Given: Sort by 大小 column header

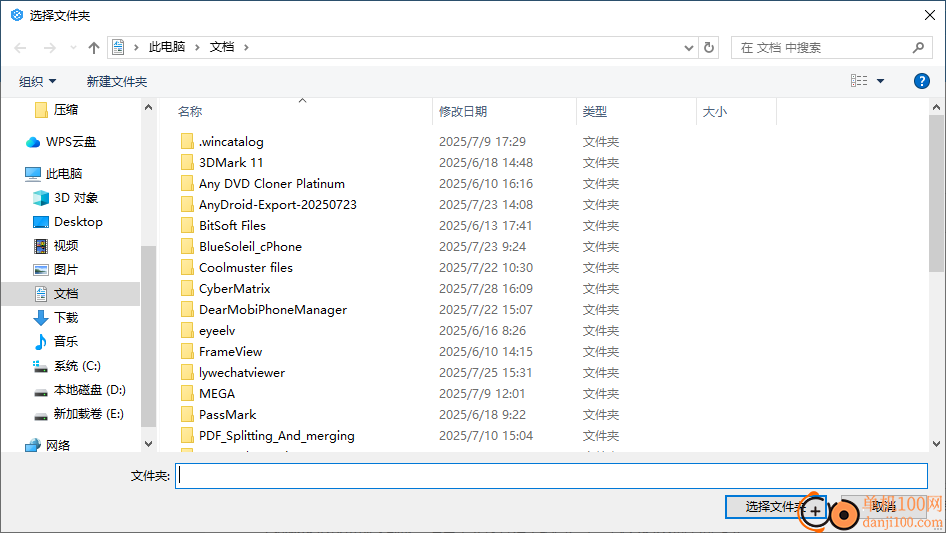Looking at the screenshot, I should (x=714, y=111).
